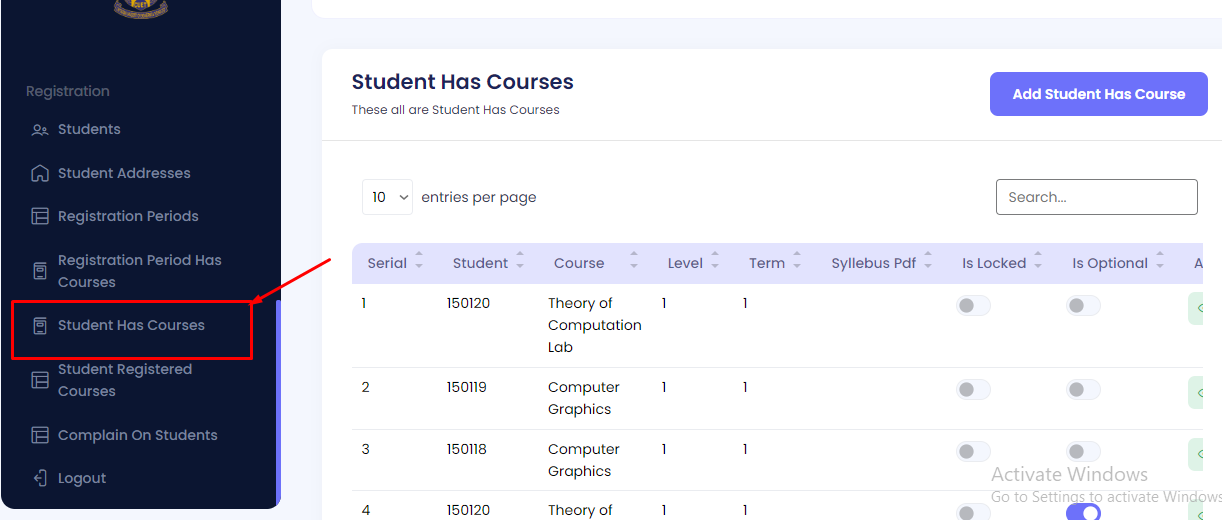
Task: Enable Is Optional for student 150119
Action: pos(1083,390)
